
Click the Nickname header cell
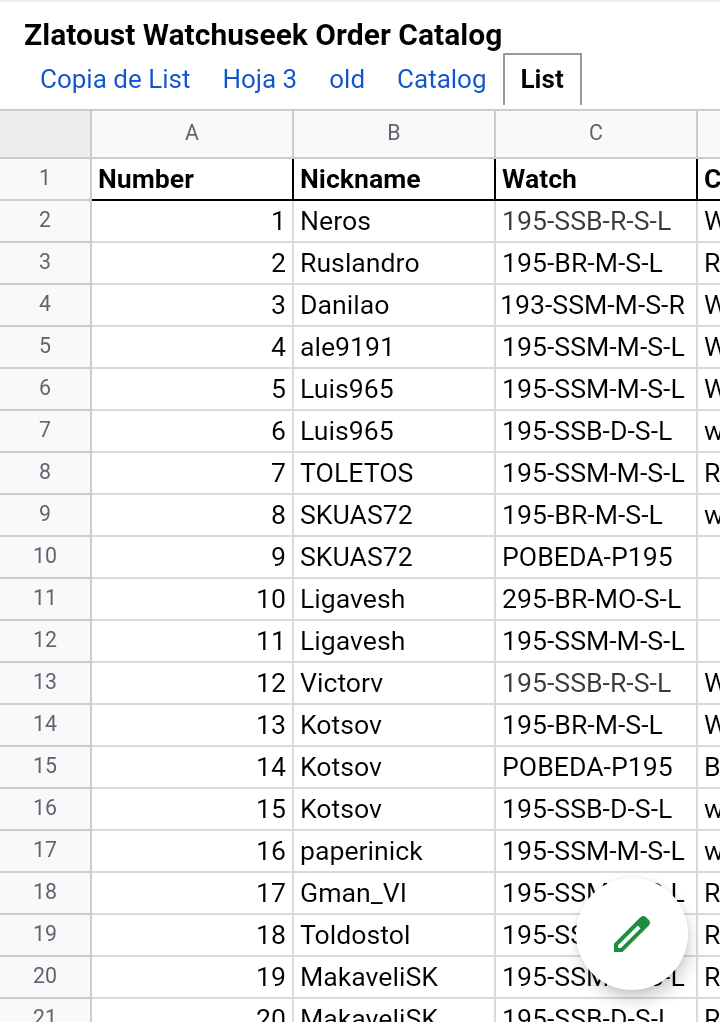coord(394,179)
